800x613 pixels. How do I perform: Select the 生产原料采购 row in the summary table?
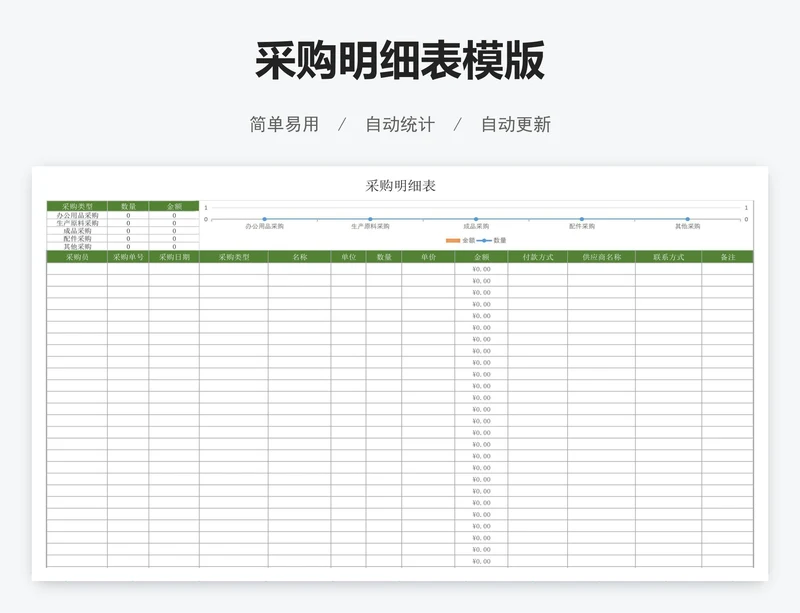point(122,223)
